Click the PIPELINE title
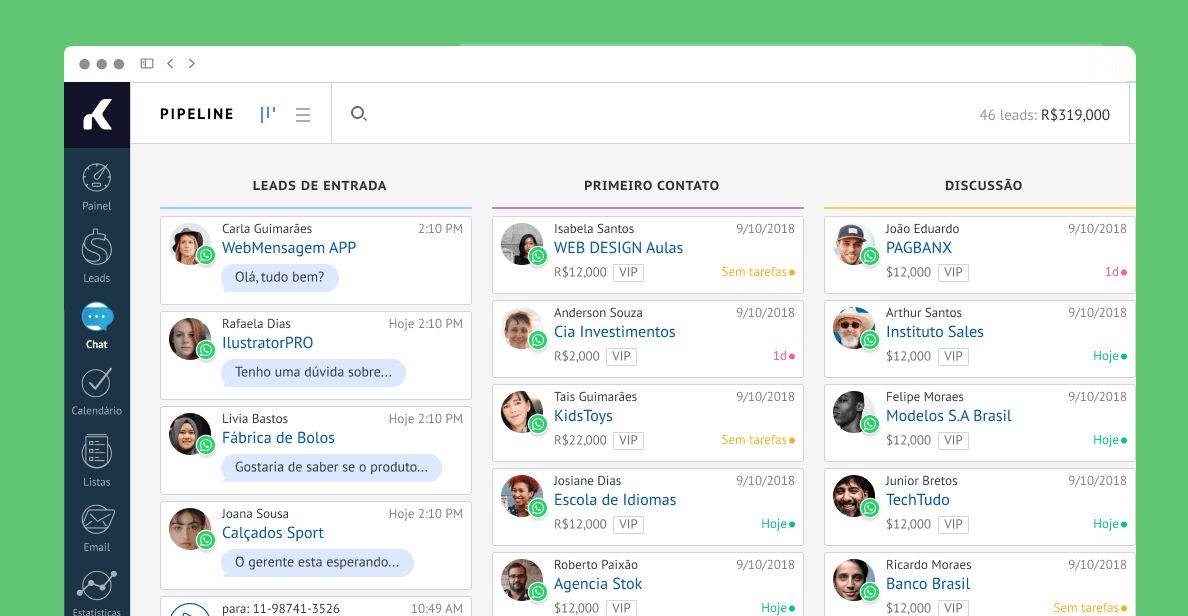This screenshot has height=616, width=1188. [x=197, y=114]
